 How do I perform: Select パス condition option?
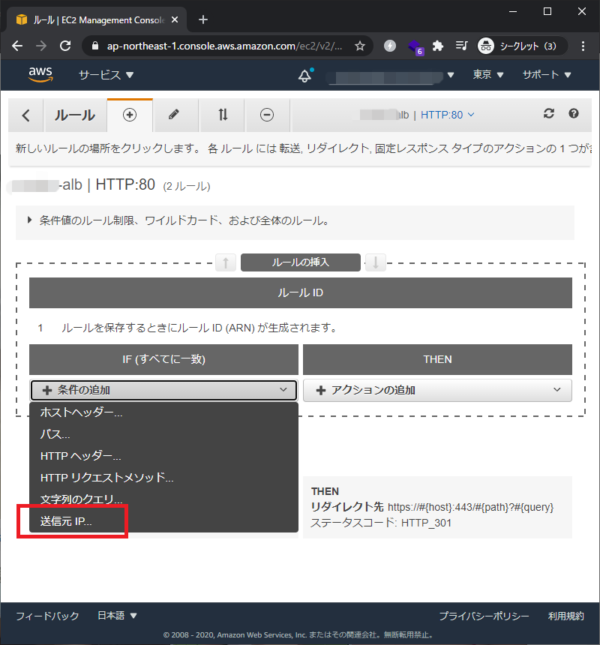coord(164,434)
